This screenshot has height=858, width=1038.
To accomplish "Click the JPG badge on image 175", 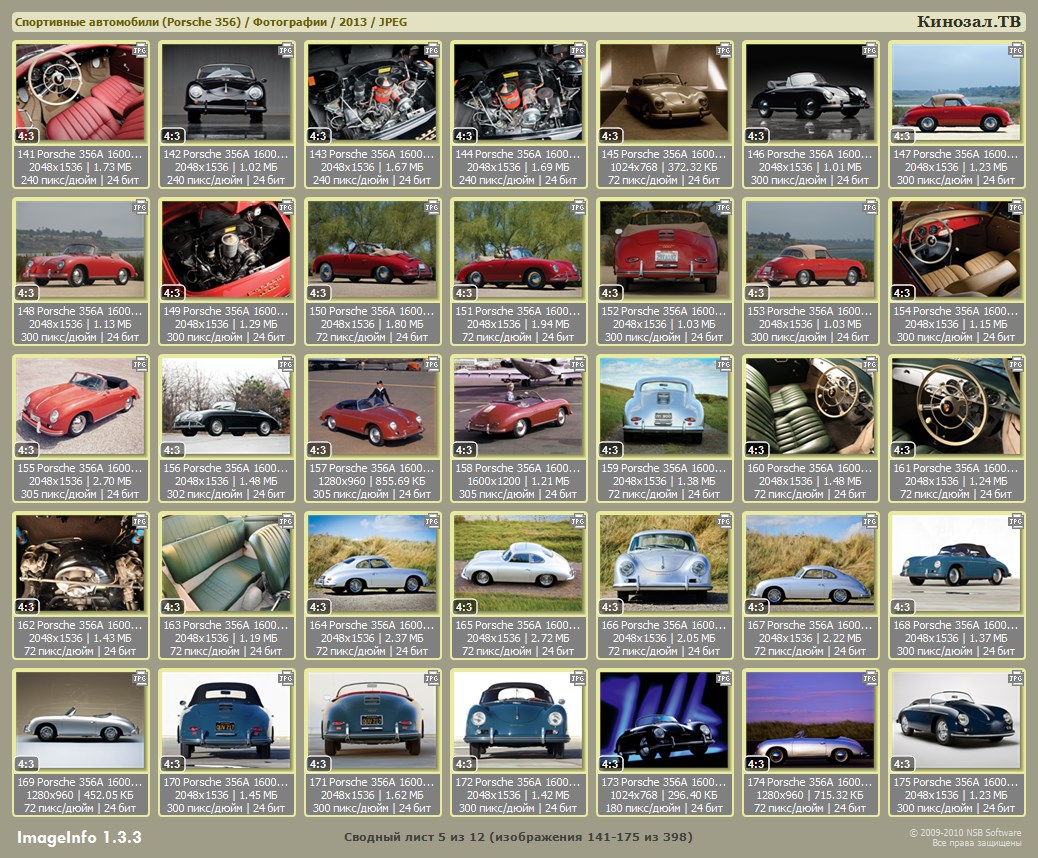I will pos(1015,677).
